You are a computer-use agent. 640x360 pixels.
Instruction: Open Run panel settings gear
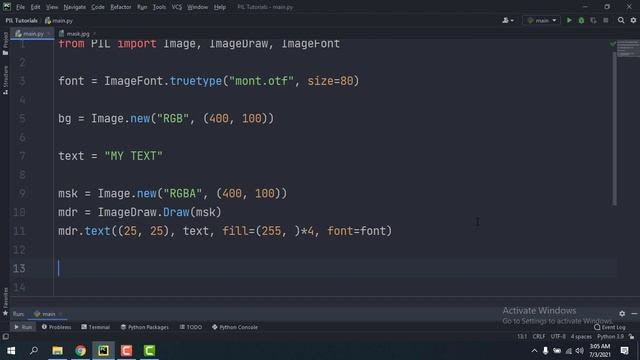pyautogui.click(x=622, y=313)
